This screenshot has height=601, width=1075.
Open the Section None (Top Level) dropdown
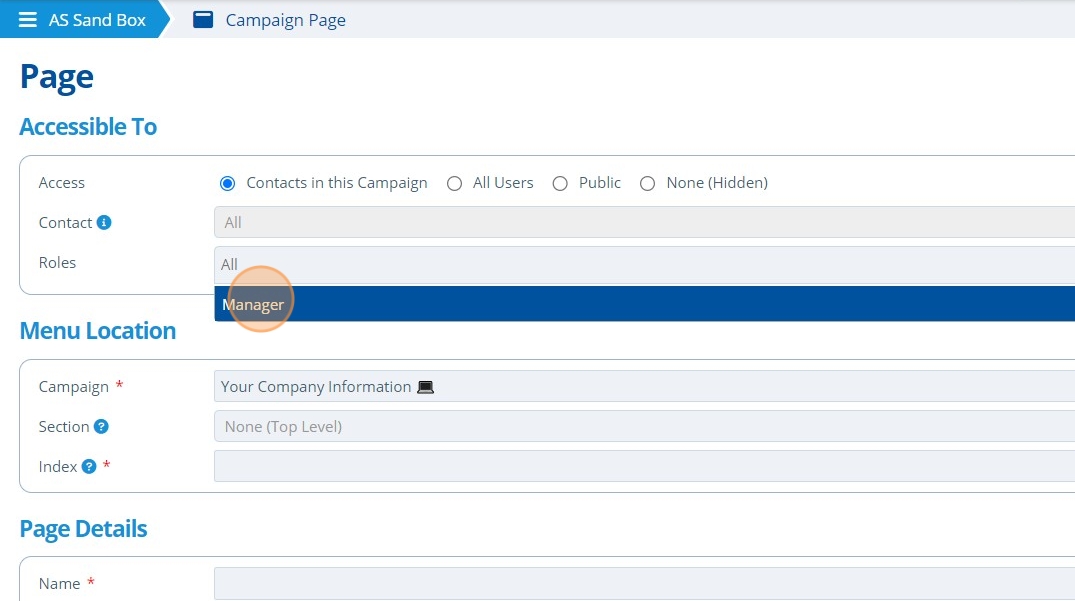click(644, 426)
